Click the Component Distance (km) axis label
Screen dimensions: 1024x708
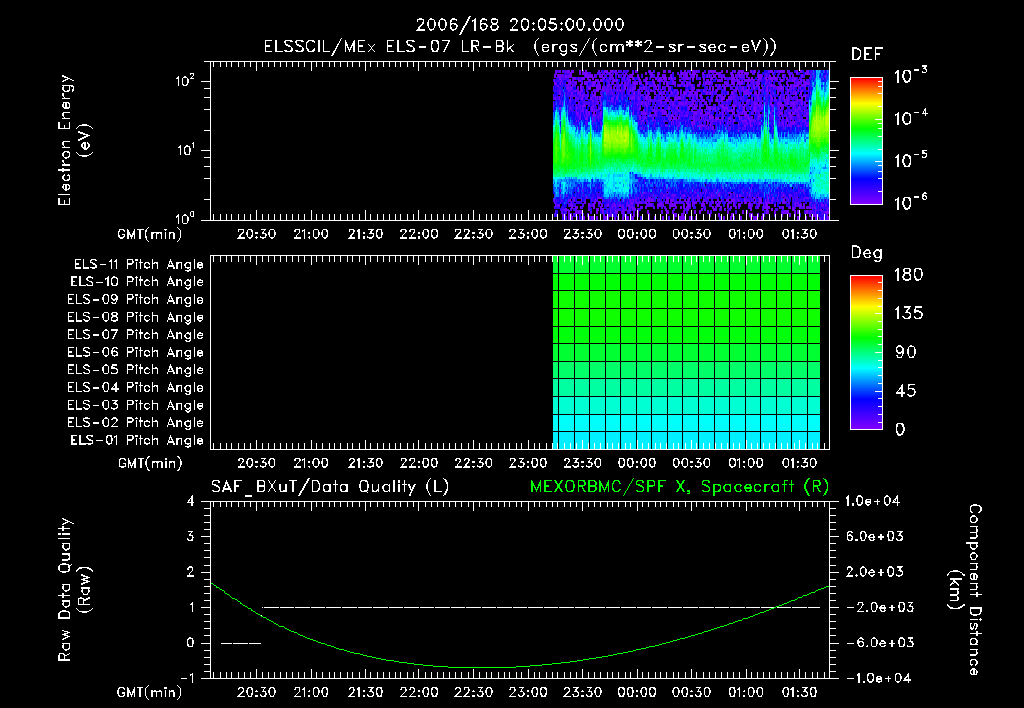pyautogui.click(x=965, y=590)
